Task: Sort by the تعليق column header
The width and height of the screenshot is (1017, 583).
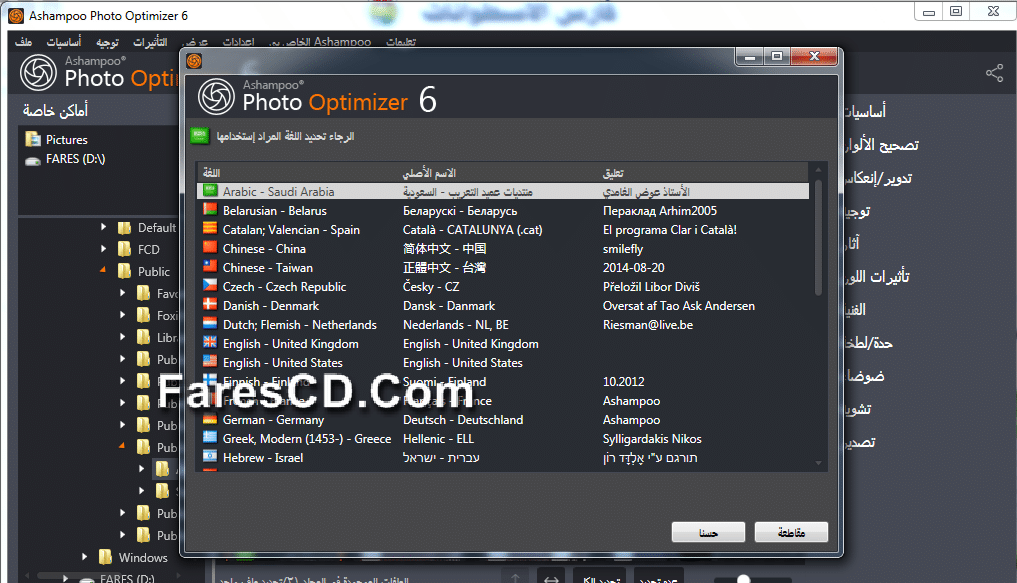Action: 613,173
